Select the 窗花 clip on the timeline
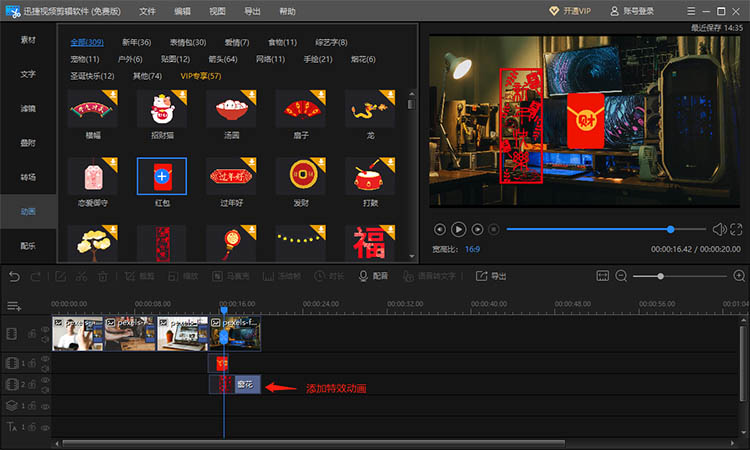This screenshot has height=450, width=750. pos(235,384)
